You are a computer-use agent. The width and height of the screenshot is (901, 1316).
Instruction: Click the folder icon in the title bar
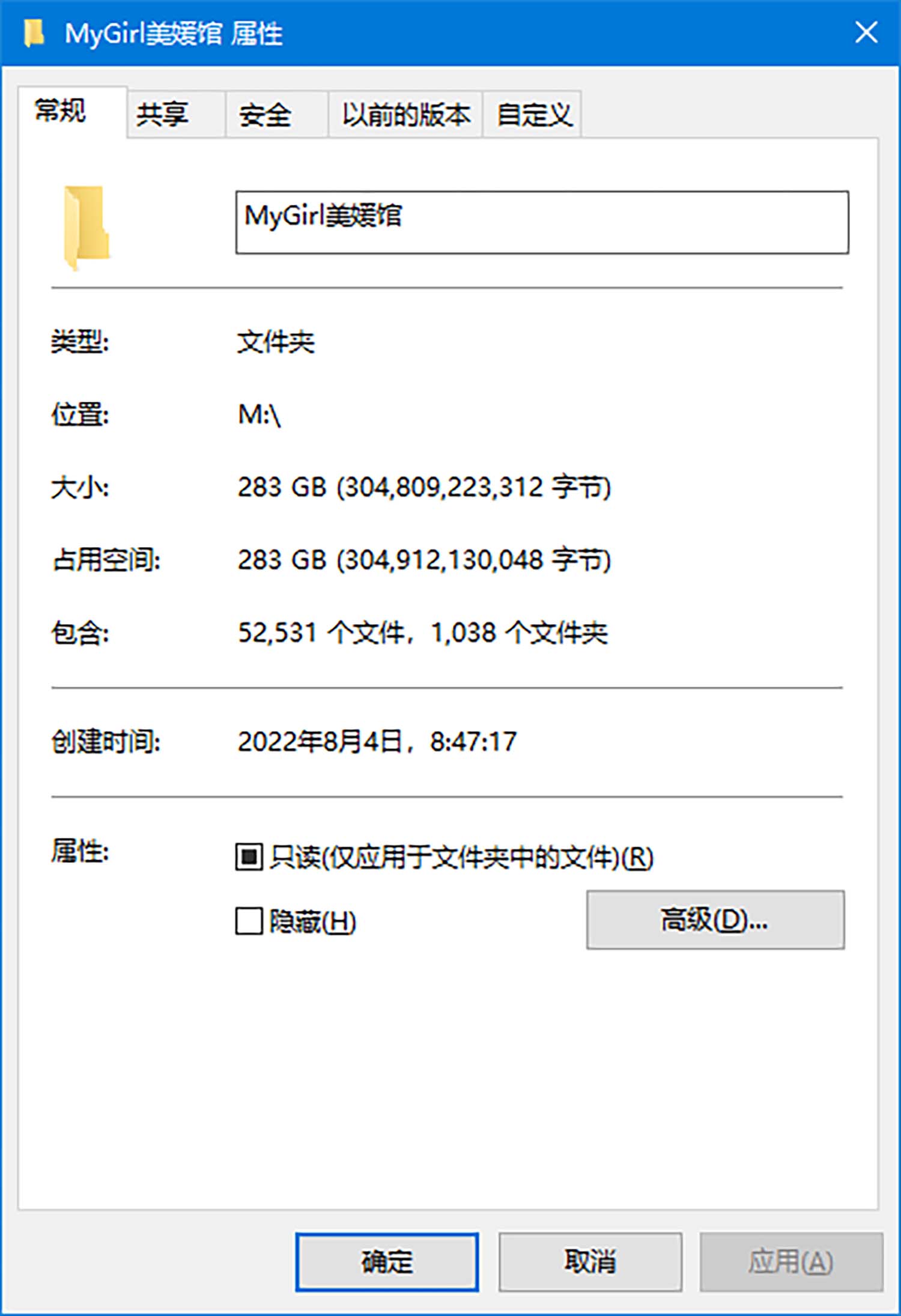click(34, 33)
